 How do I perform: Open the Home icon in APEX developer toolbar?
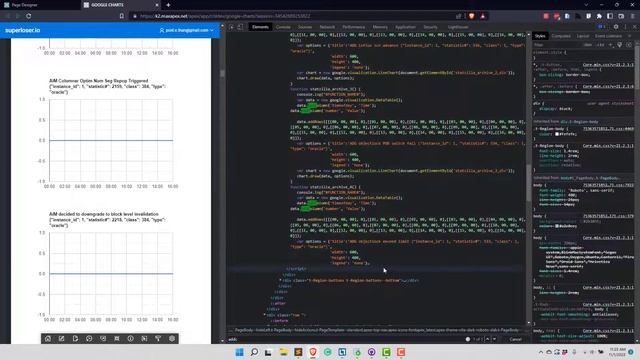(48, 338)
